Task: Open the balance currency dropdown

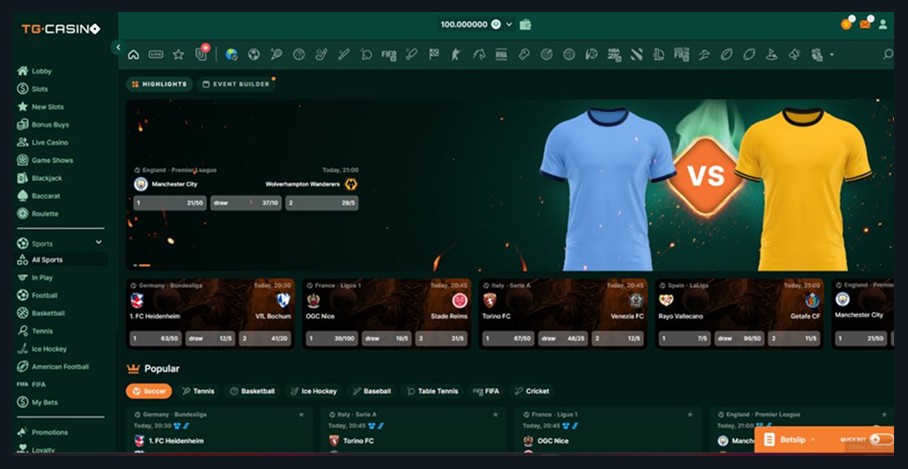Action: tap(509, 24)
